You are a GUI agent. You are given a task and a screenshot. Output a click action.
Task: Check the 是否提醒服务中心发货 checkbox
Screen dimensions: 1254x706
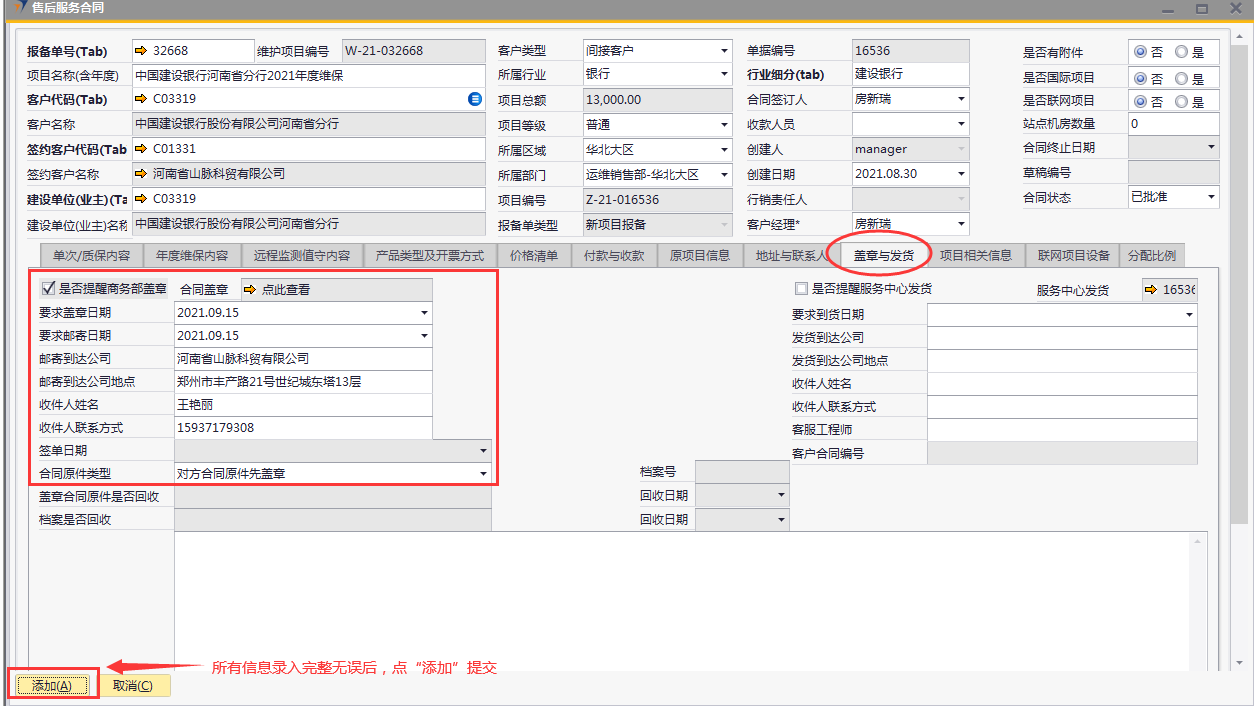[801, 289]
